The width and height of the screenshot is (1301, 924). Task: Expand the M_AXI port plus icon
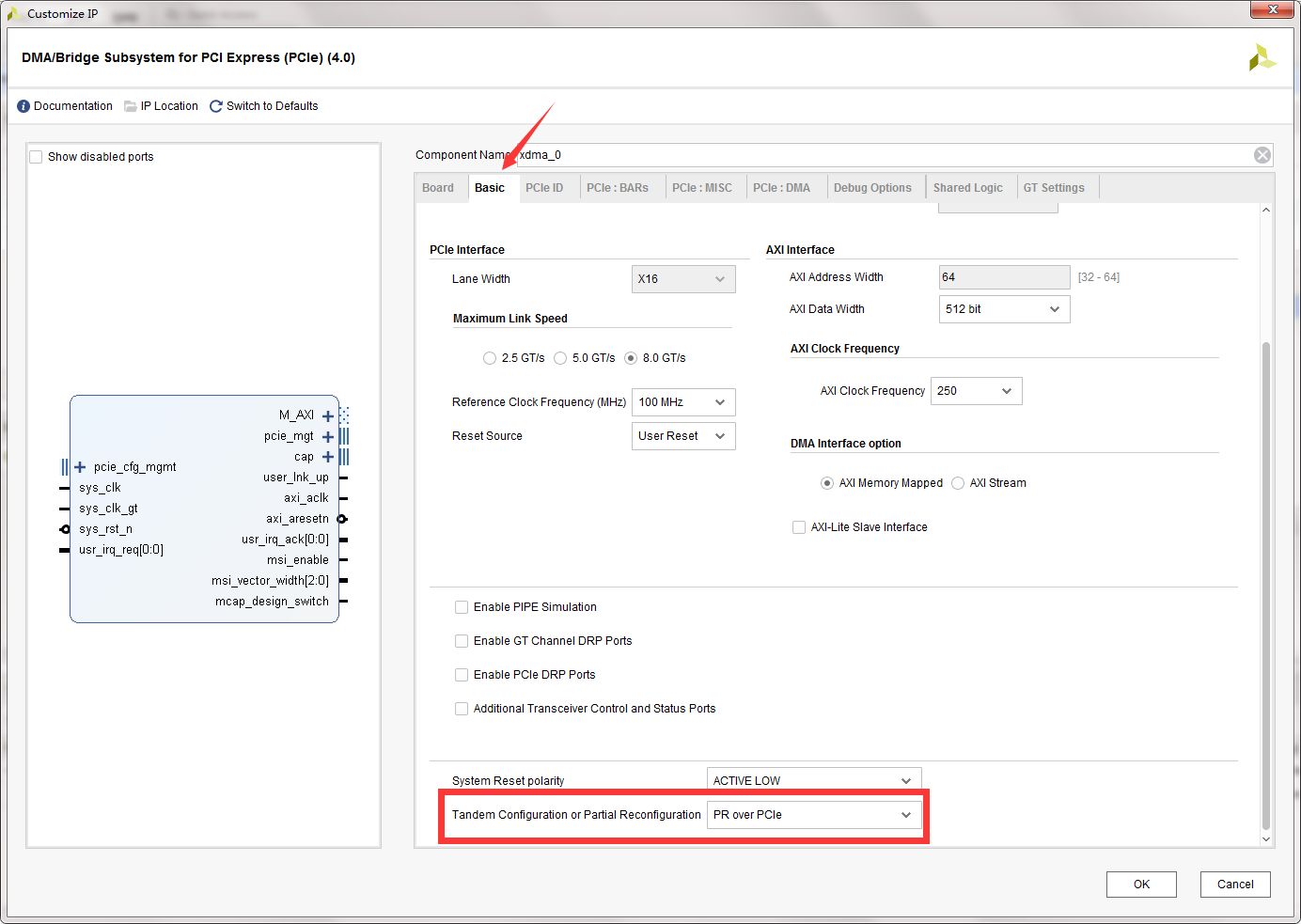pyautogui.click(x=328, y=415)
